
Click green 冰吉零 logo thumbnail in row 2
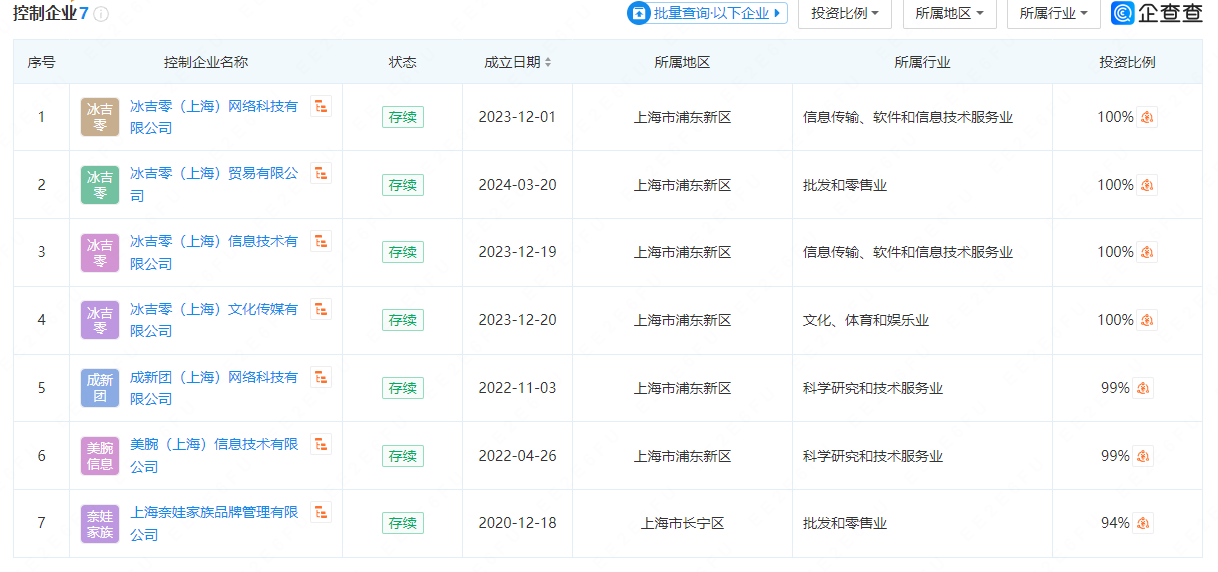[x=100, y=185]
